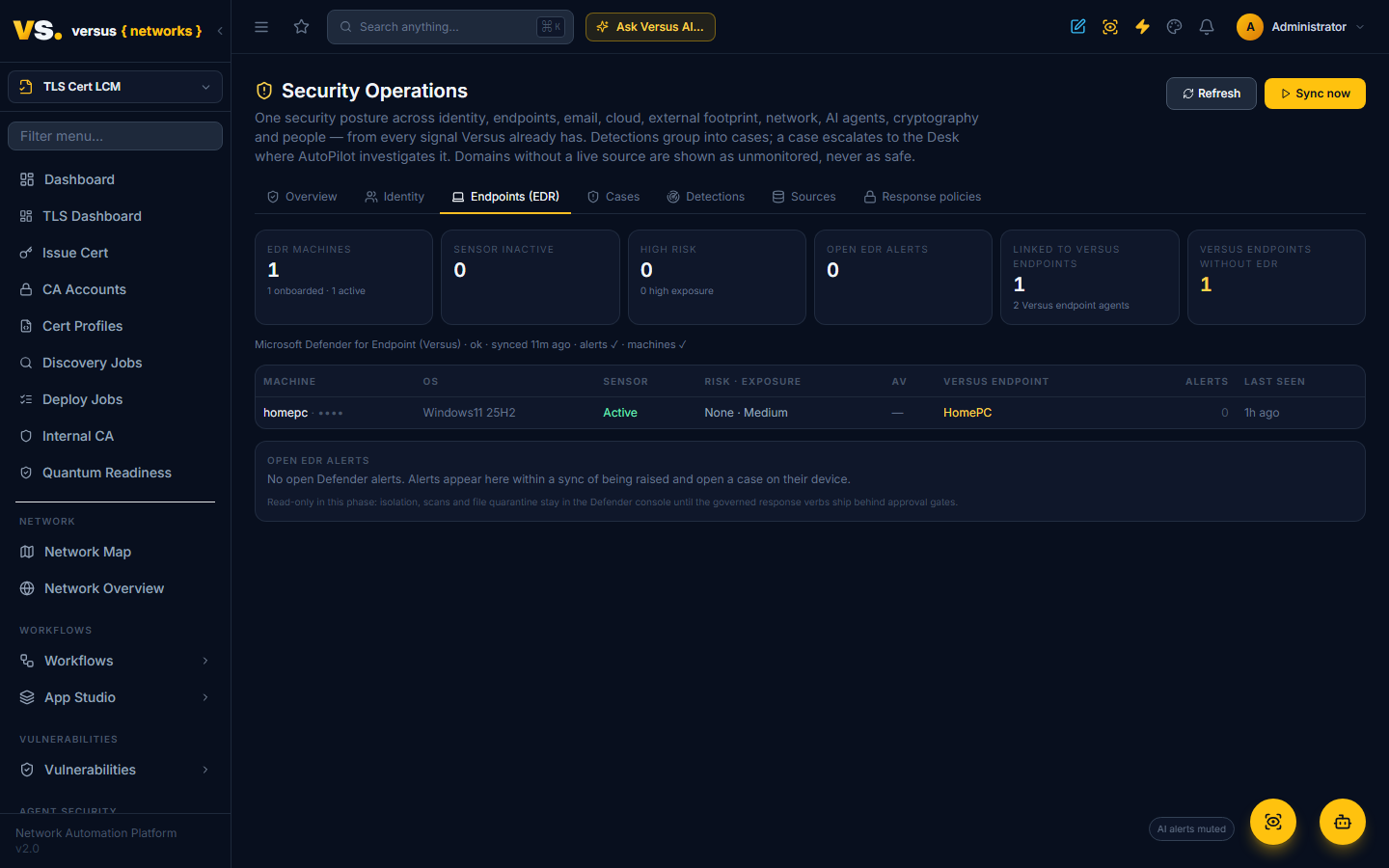The height and width of the screenshot is (868, 1389).
Task: Open the Detections tab
Action: pyautogui.click(x=706, y=197)
